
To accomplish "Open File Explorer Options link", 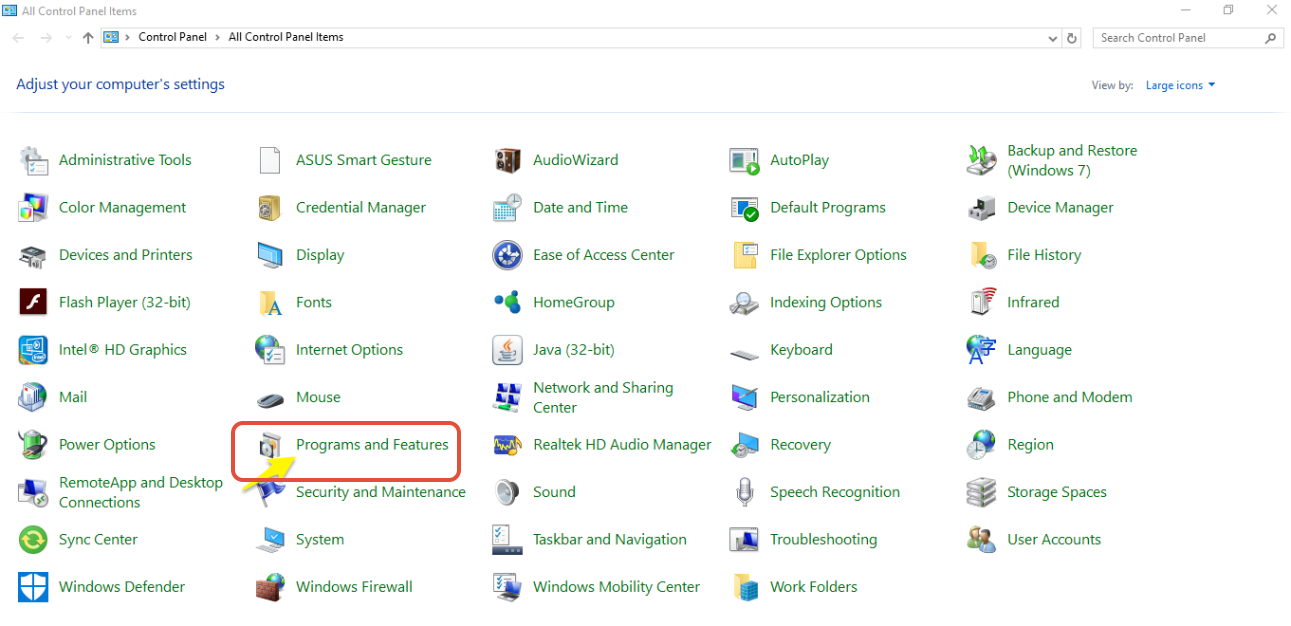I will (x=838, y=255).
